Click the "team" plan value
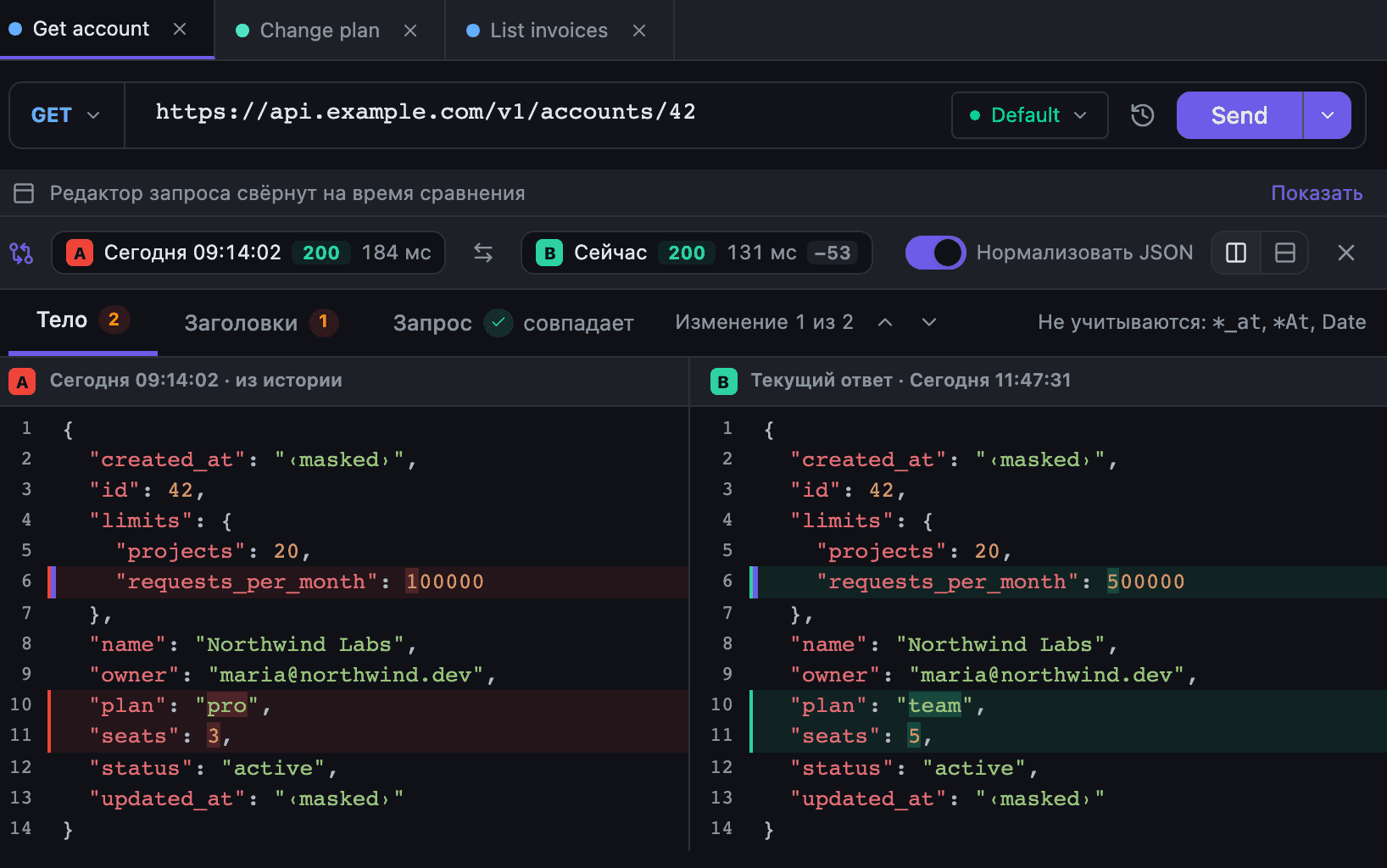The height and width of the screenshot is (868, 1387). [934, 705]
